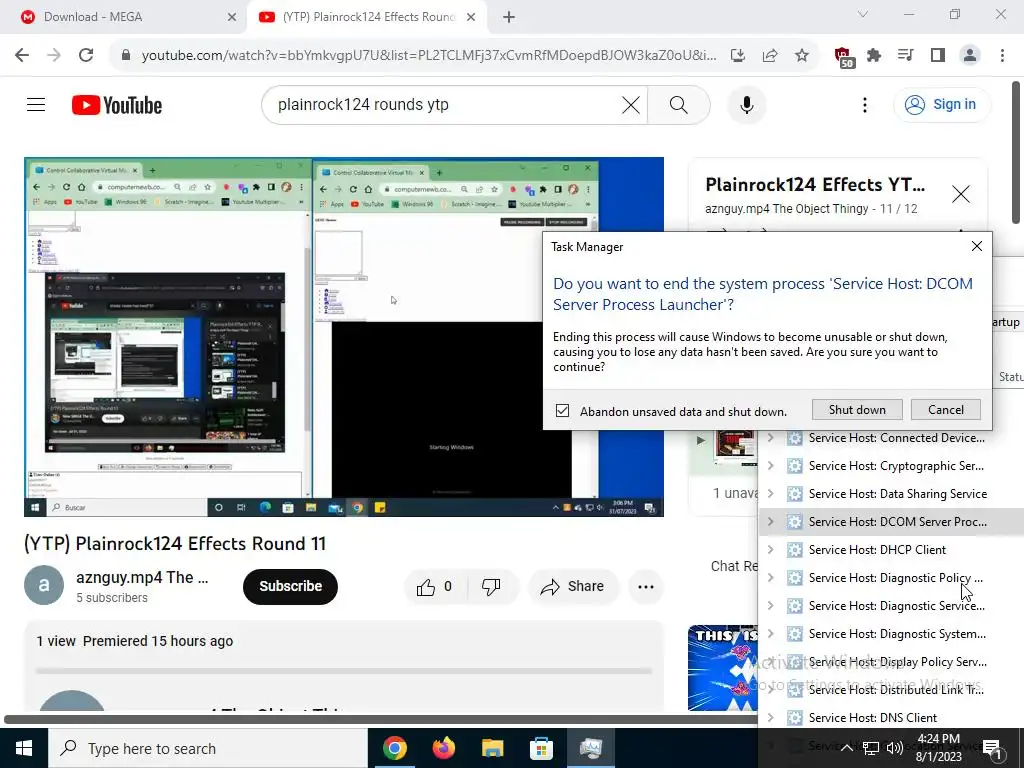This screenshot has height=768, width=1024.
Task: Select the Plainrock124 Effects Round YouTube tab
Action: pyautogui.click(x=366, y=17)
